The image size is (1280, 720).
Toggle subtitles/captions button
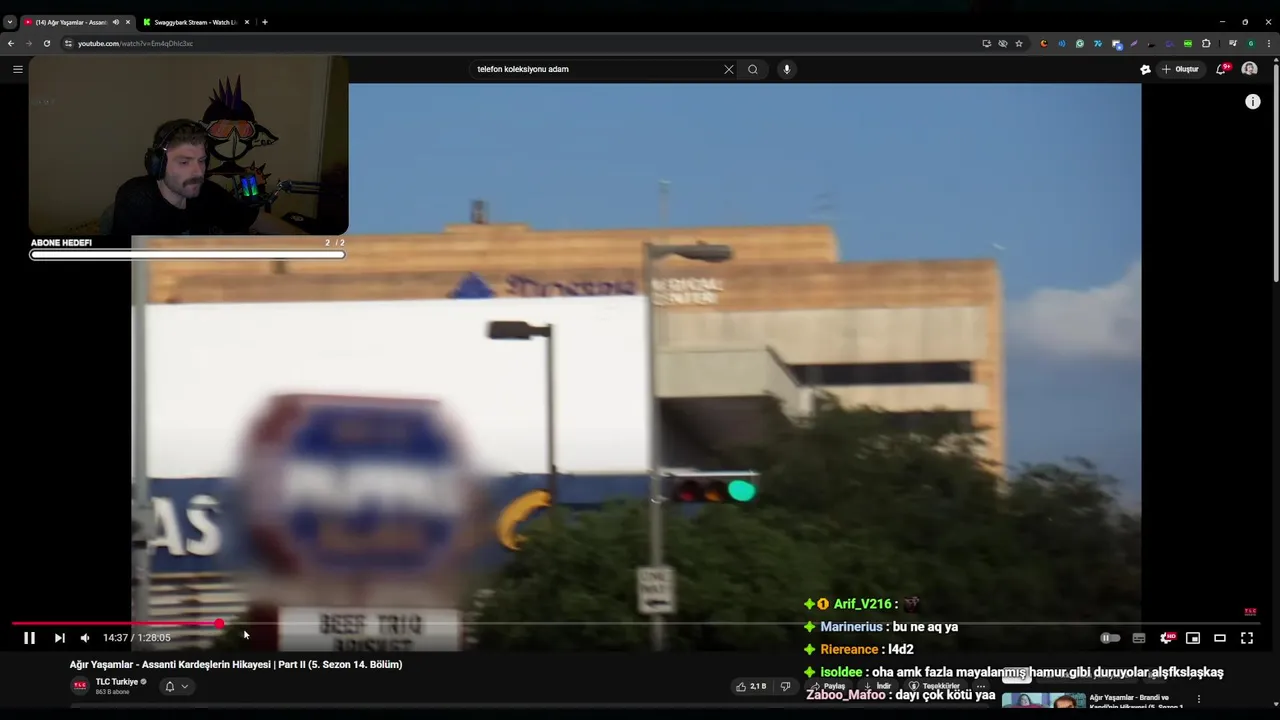[1138, 638]
